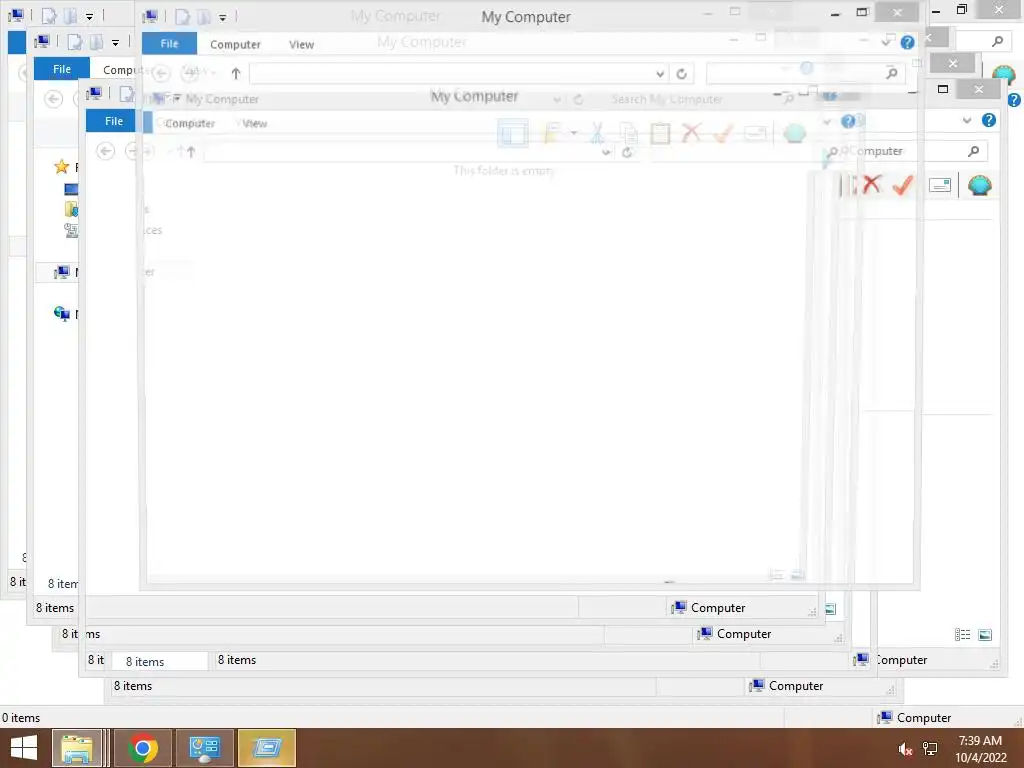Open the Windows Start button
This screenshot has width=1024, height=768.
click(x=24, y=748)
